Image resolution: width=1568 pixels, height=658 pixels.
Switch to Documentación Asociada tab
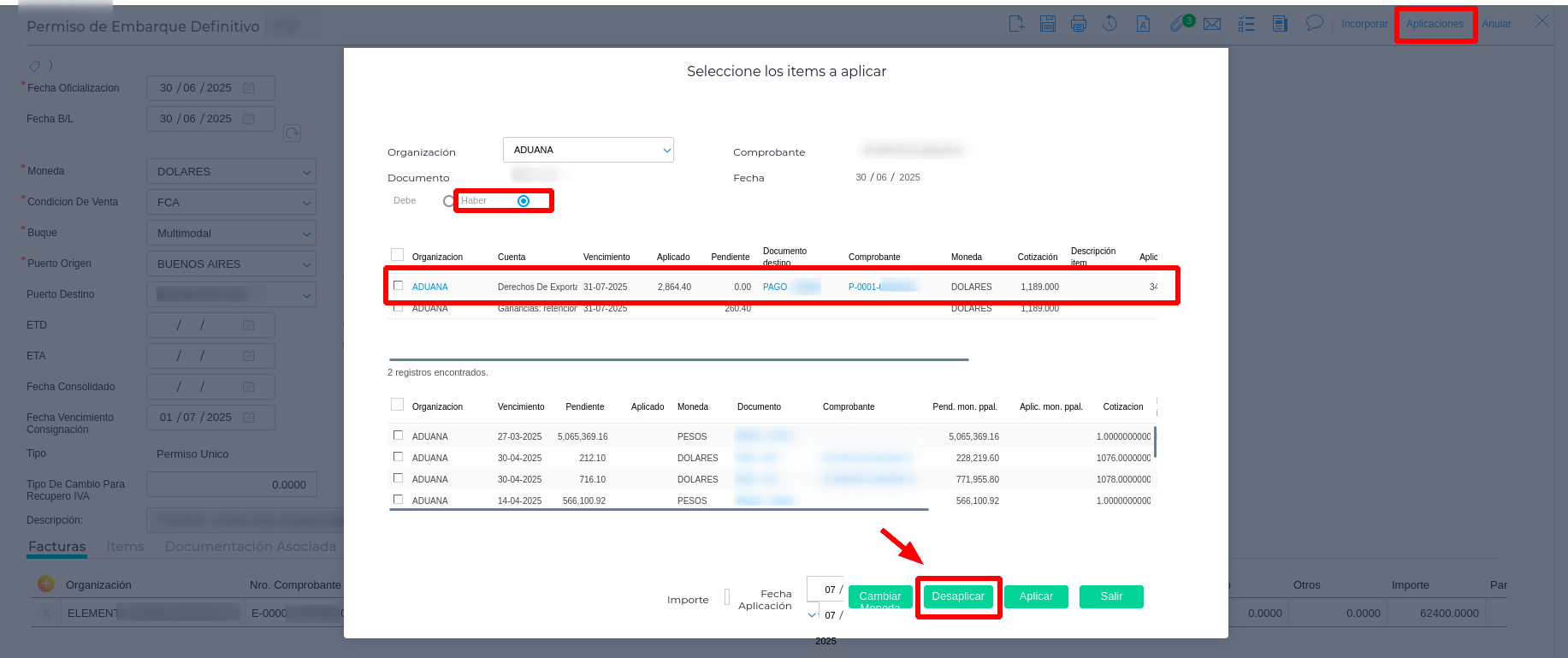pos(251,546)
